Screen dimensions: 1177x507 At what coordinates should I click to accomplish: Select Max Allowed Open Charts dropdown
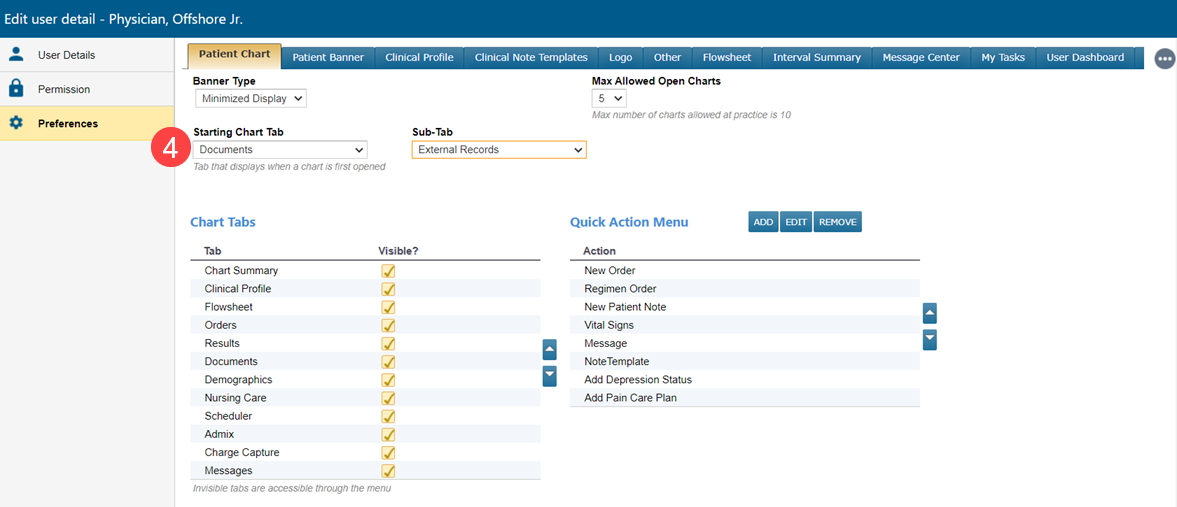coord(609,98)
